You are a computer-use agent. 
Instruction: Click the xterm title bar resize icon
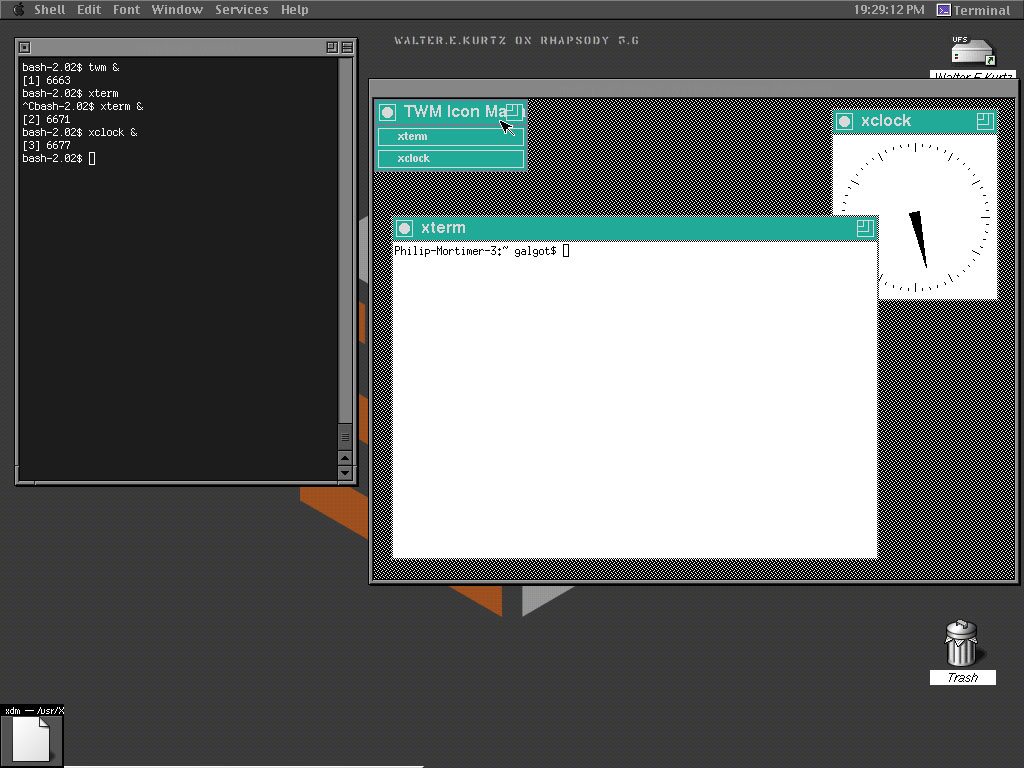click(864, 228)
